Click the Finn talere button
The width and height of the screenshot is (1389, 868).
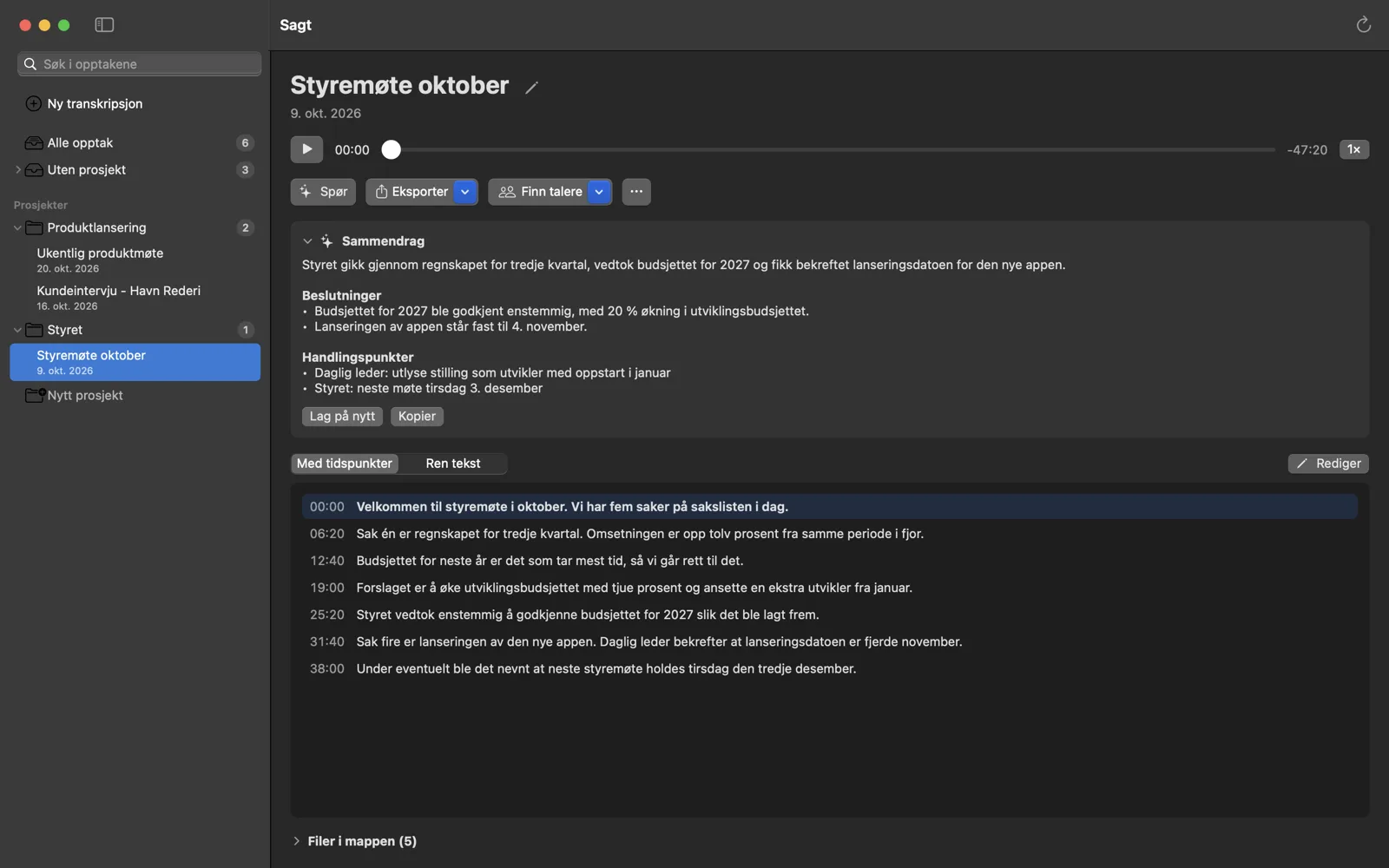tap(539, 192)
